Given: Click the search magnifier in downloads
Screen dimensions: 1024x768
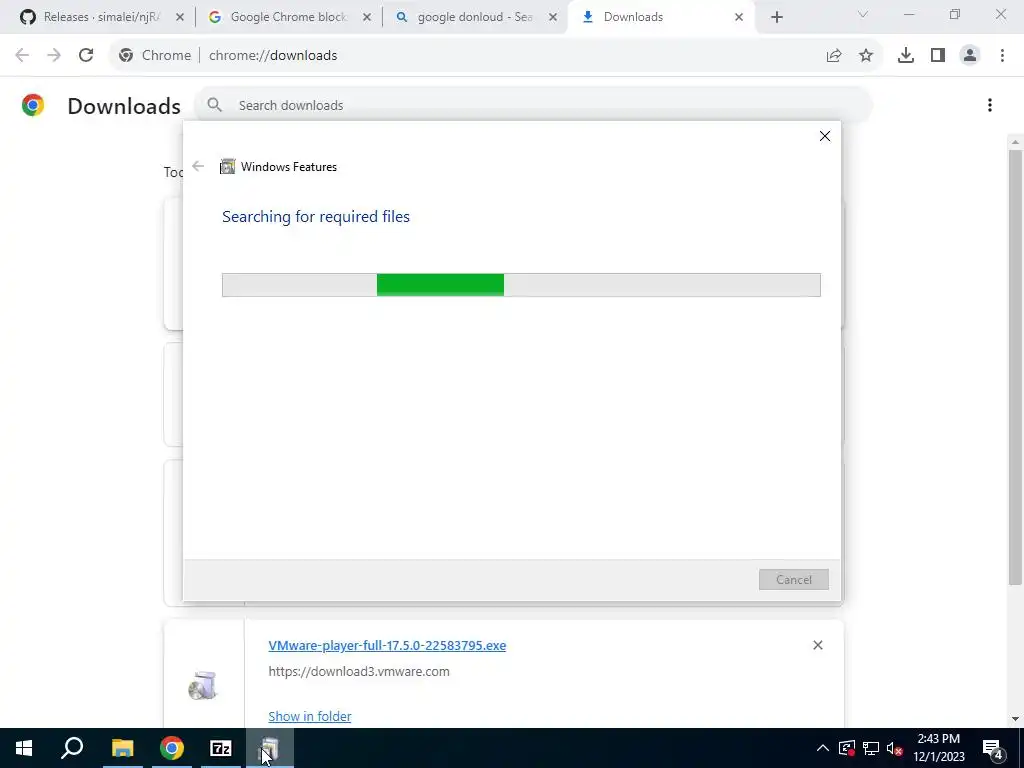Looking at the screenshot, I should 214,105.
